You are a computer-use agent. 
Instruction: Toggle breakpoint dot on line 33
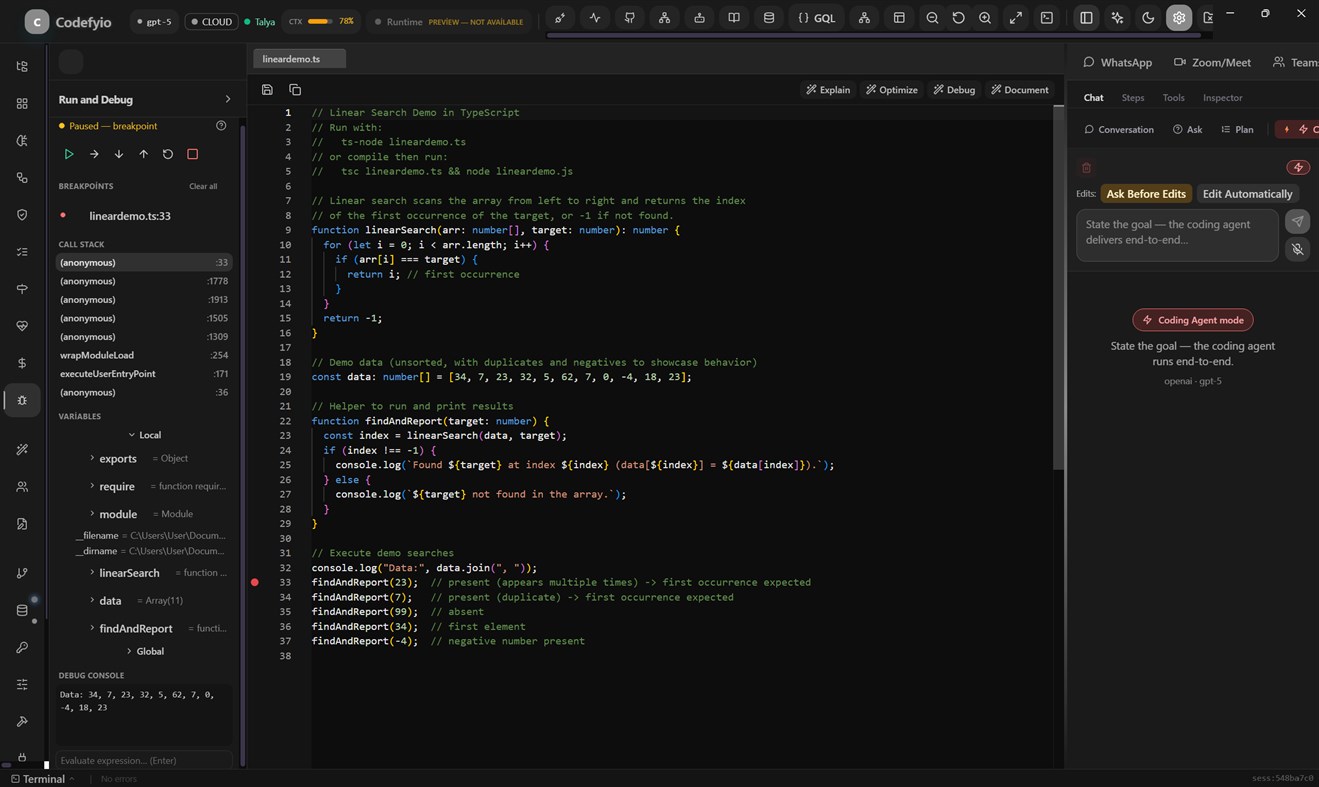pos(255,582)
